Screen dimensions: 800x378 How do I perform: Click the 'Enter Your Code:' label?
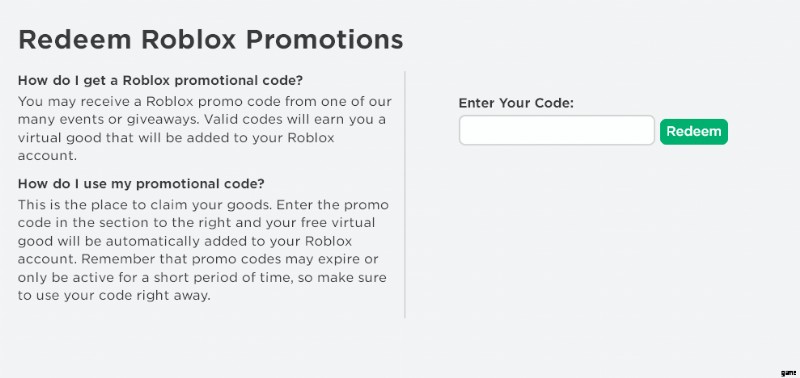516,103
